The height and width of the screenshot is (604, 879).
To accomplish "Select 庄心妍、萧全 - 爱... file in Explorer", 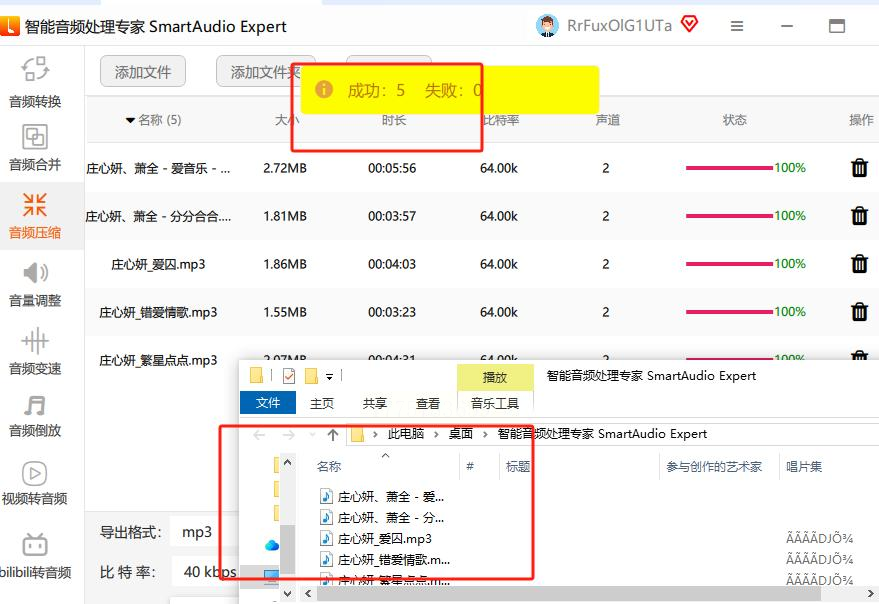I will [x=382, y=496].
